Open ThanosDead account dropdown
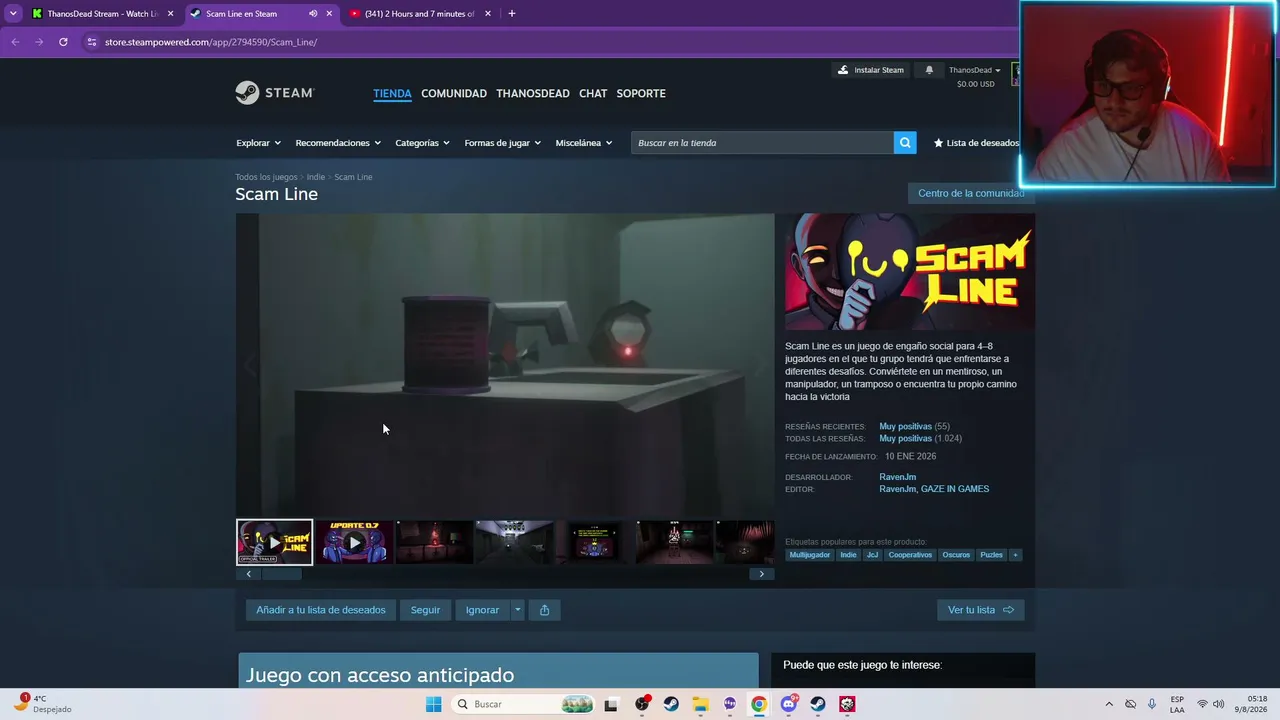Image resolution: width=1280 pixels, height=720 pixels. [975, 70]
